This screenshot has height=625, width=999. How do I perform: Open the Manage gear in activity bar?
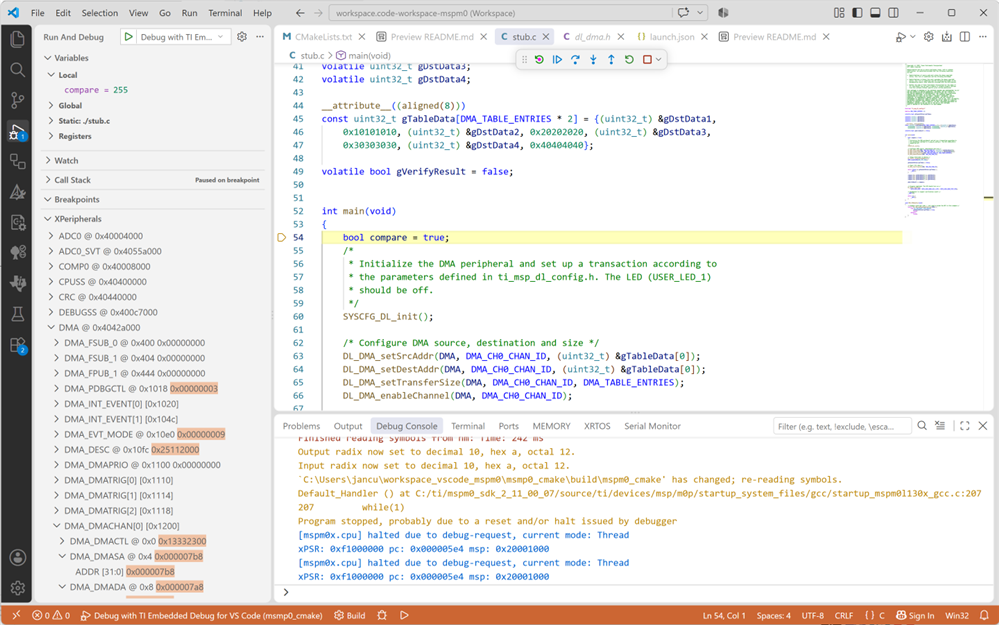(17, 587)
